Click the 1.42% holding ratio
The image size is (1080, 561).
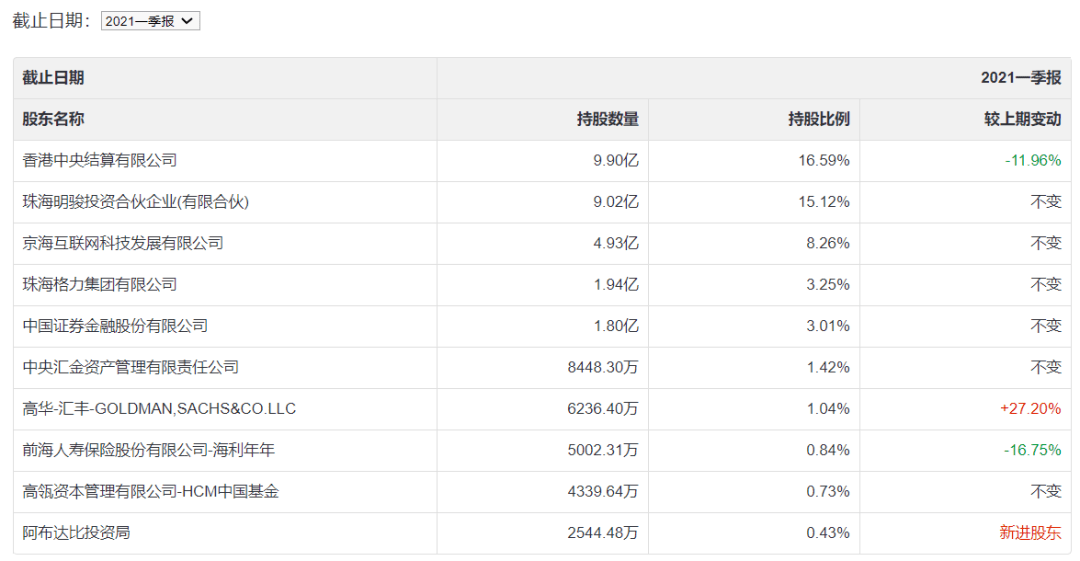click(x=828, y=367)
